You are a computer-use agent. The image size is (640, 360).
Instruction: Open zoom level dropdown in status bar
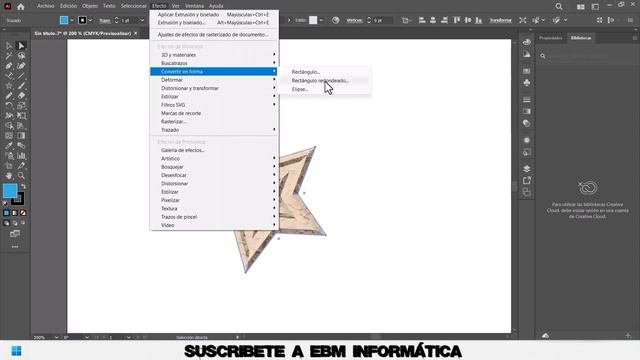click(56, 337)
